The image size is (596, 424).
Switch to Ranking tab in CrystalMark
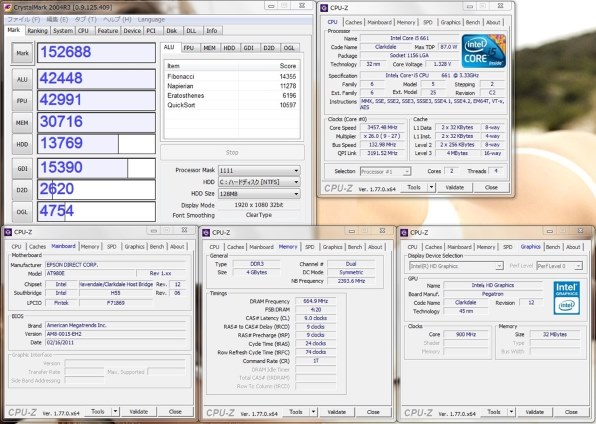point(37,31)
